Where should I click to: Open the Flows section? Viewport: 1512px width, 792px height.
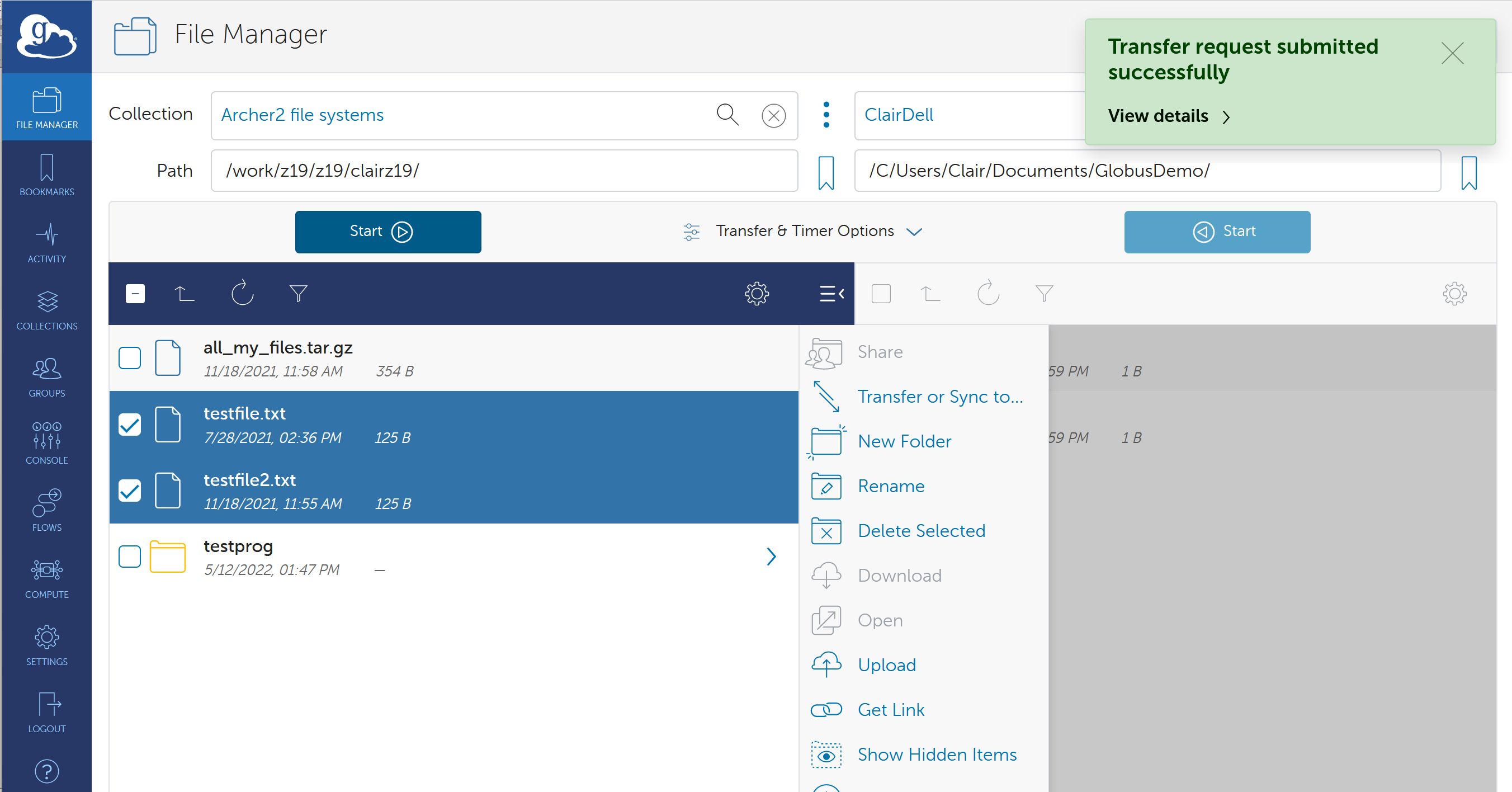[46, 510]
